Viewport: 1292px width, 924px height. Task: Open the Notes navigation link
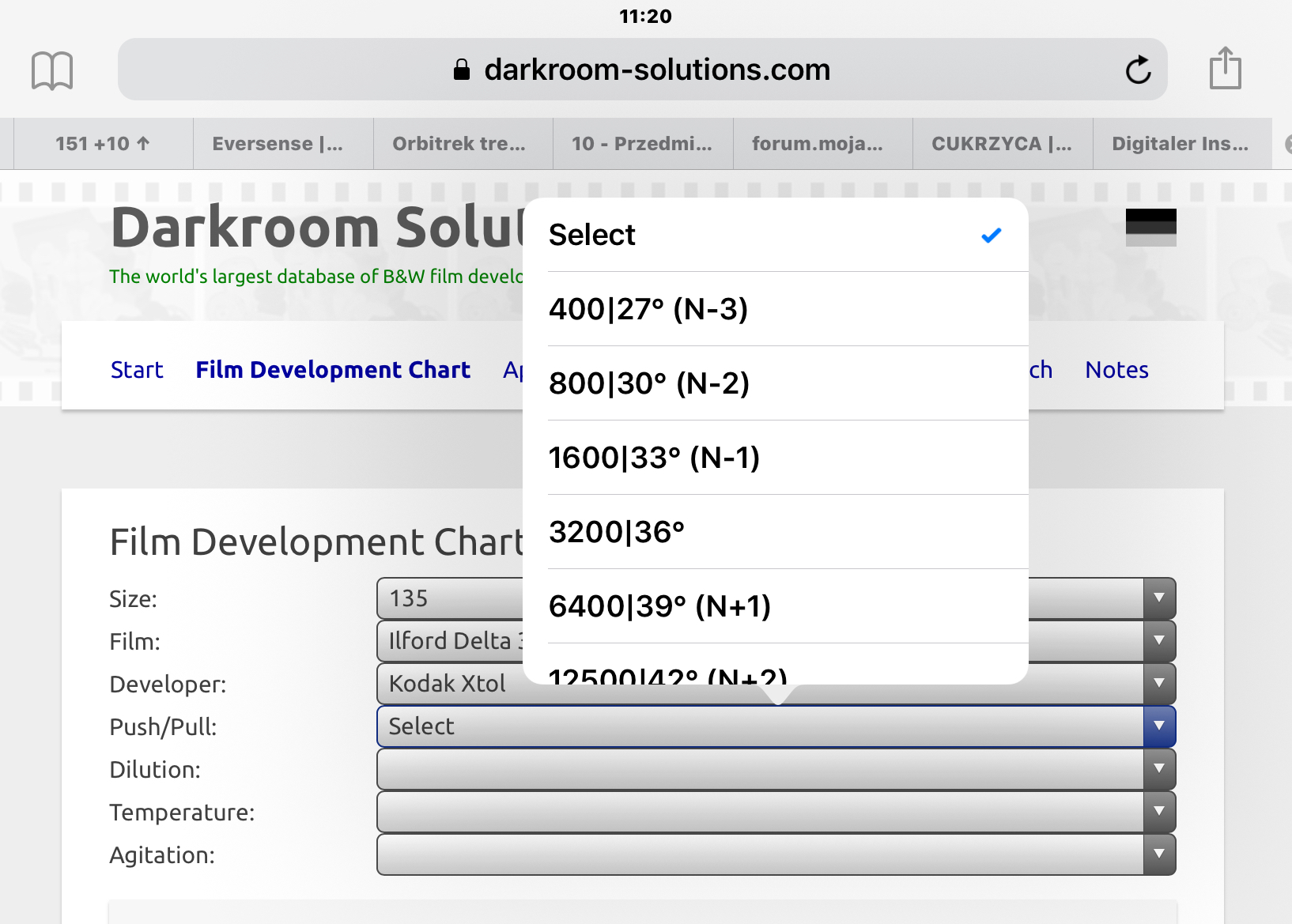1116,370
